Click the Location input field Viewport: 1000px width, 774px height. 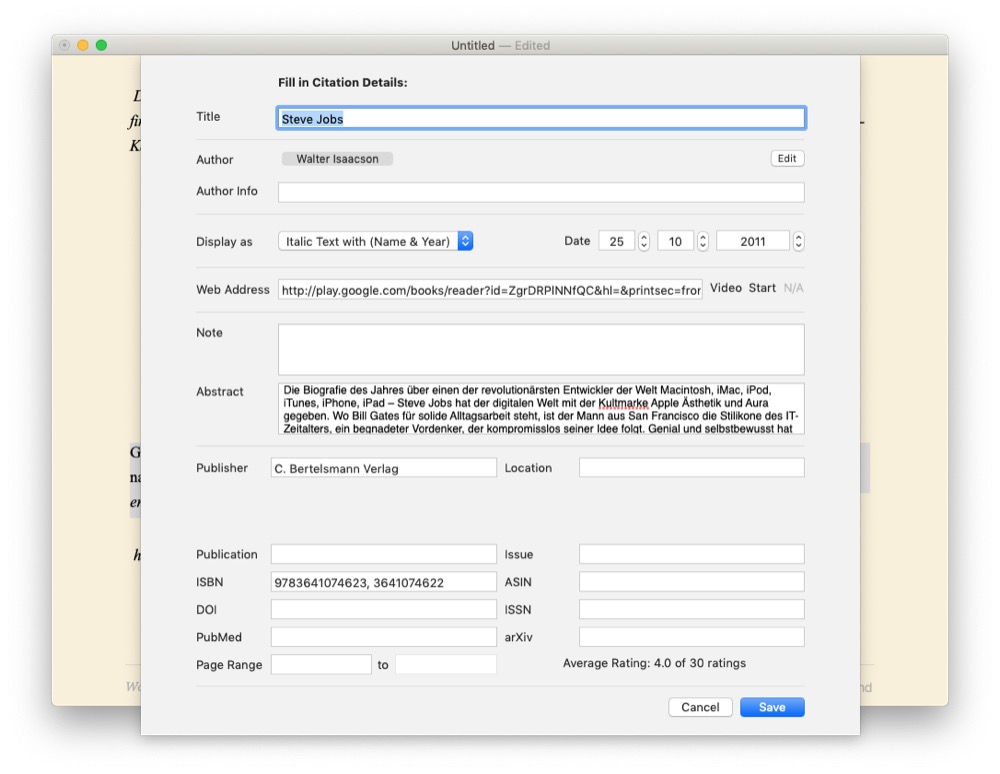691,468
